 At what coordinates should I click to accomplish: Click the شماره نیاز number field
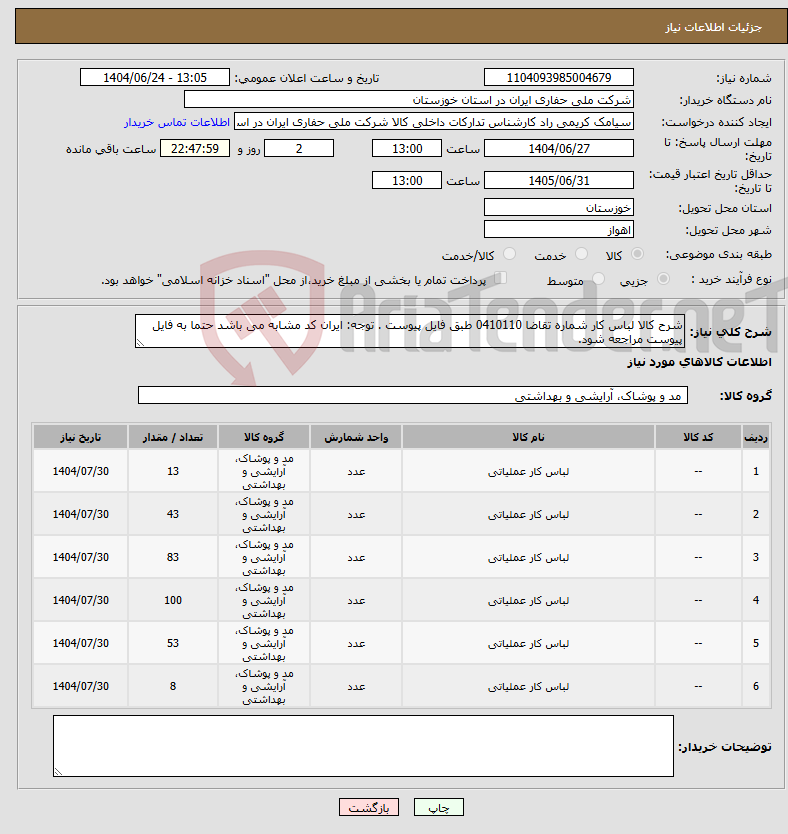click(x=559, y=78)
